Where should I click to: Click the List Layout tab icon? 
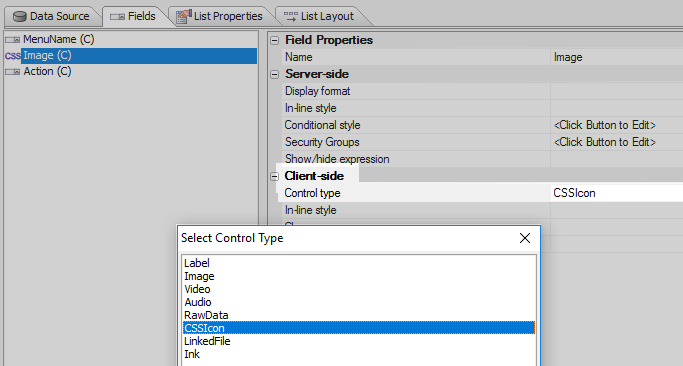click(x=291, y=17)
